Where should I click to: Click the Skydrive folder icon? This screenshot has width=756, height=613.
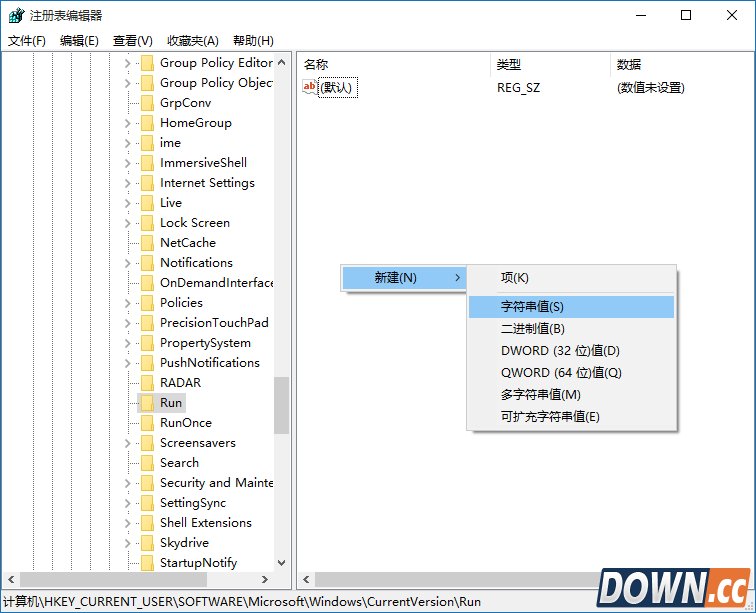[x=147, y=543]
